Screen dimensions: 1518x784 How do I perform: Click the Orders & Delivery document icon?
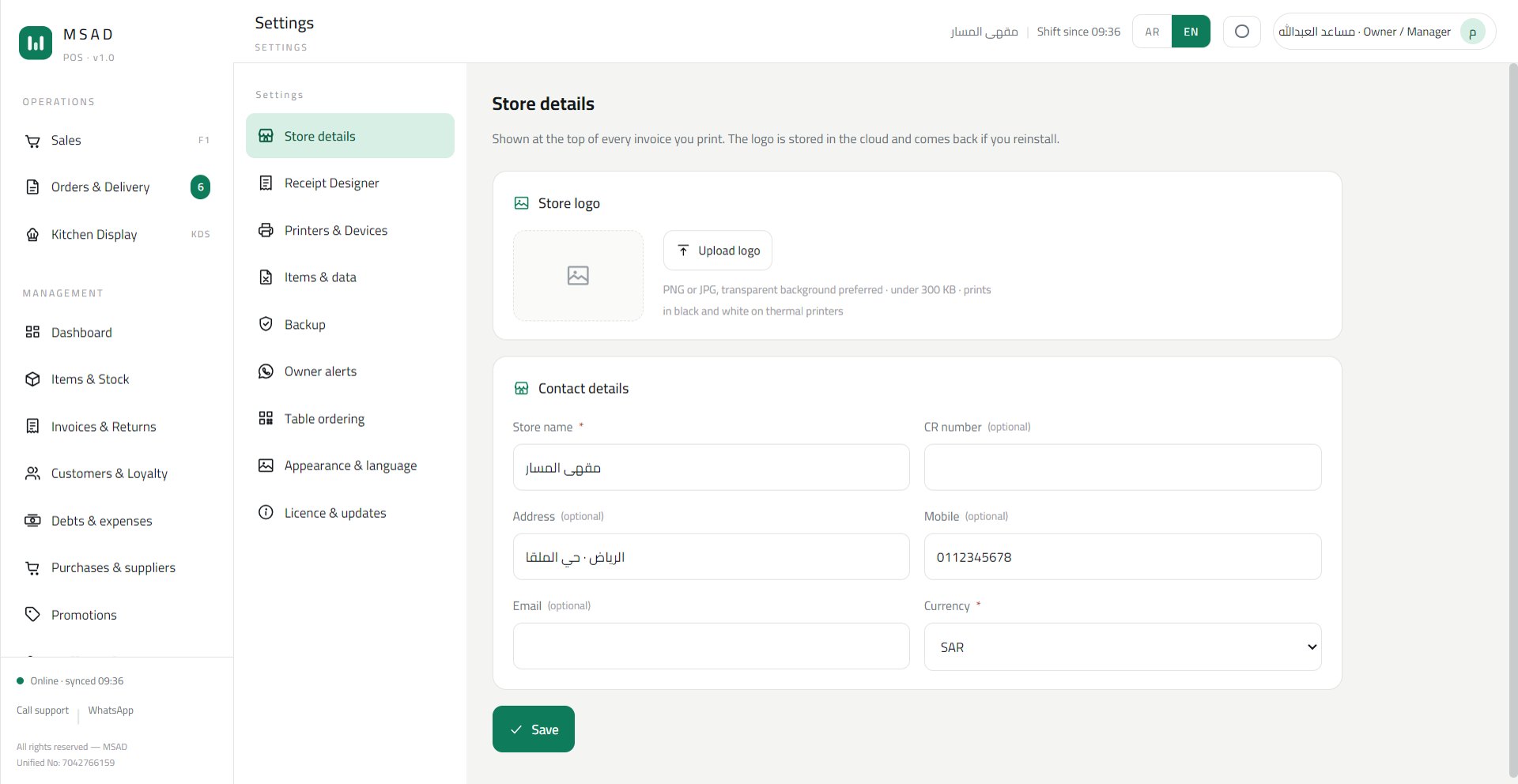(x=32, y=187)
